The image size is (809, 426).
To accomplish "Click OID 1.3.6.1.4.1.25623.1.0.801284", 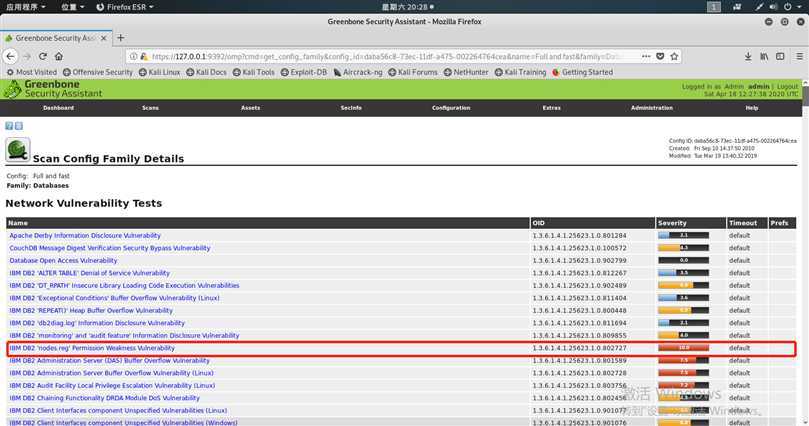I will click(579, 235).
